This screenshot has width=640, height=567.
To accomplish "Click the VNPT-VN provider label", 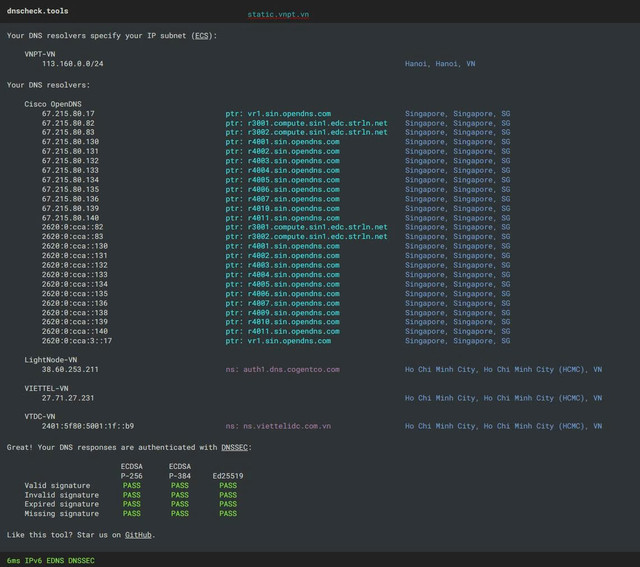I will click(40, 54).
